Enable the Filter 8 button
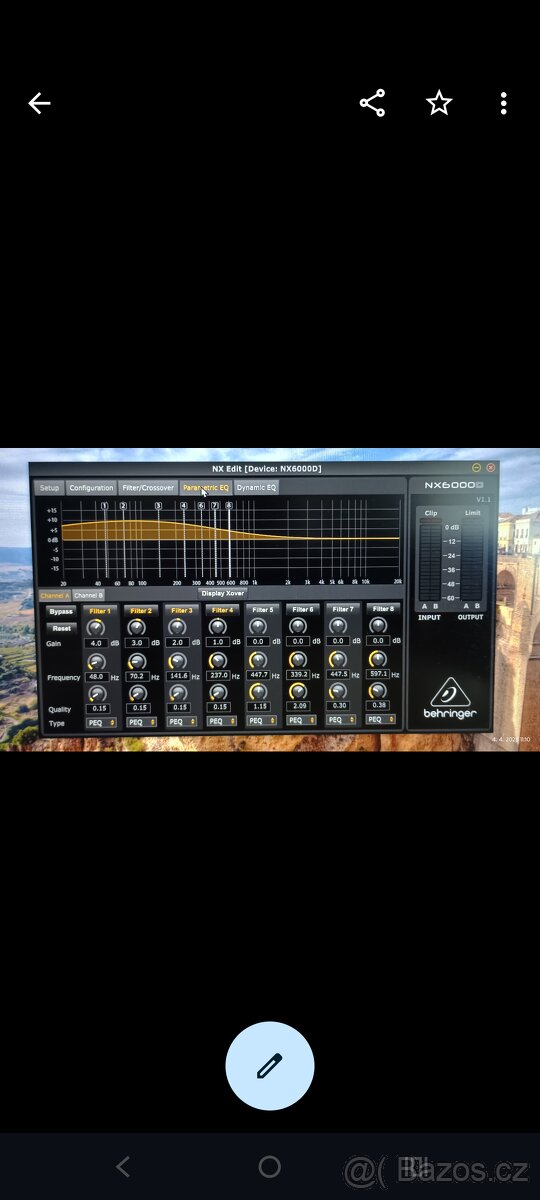The width and height of the screenshot is (540, 1200). coord(382,609)
